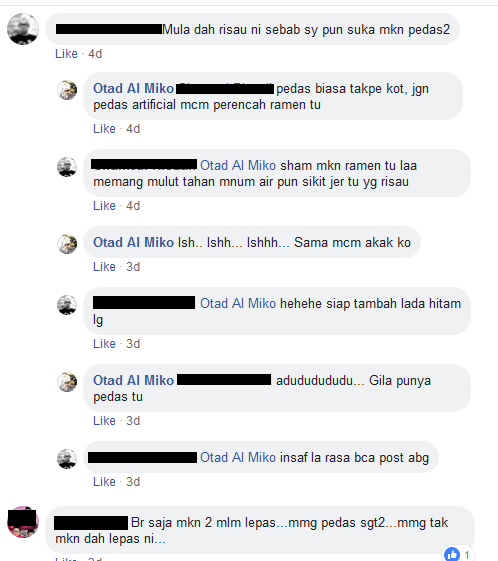Screen dimensions: 498x561
Task: Click the 4d timestamp under top comment
Action: pyautogui.click(x=95, y=54)
